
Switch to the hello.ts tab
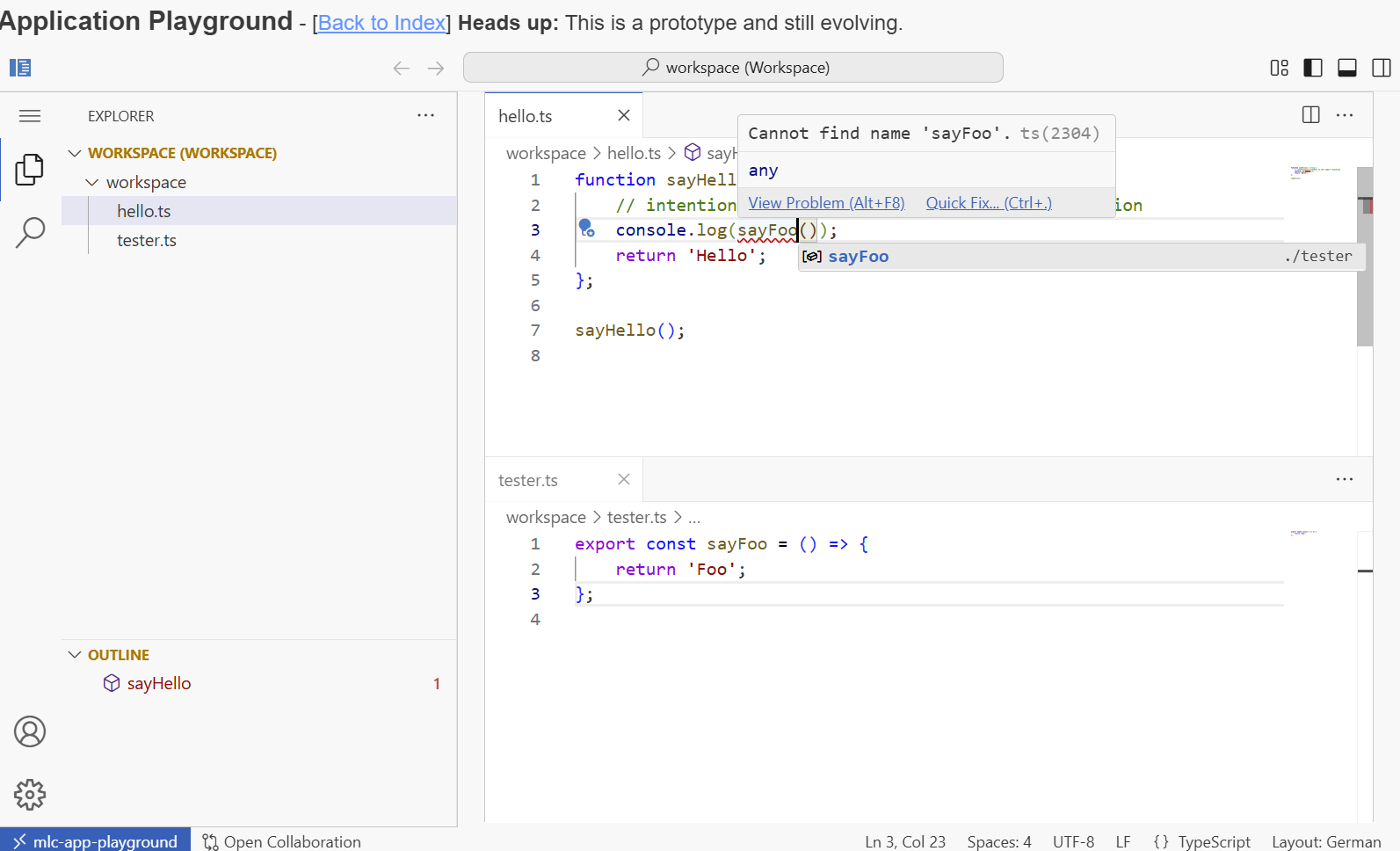pyautogui.click(x=526, y=116)
